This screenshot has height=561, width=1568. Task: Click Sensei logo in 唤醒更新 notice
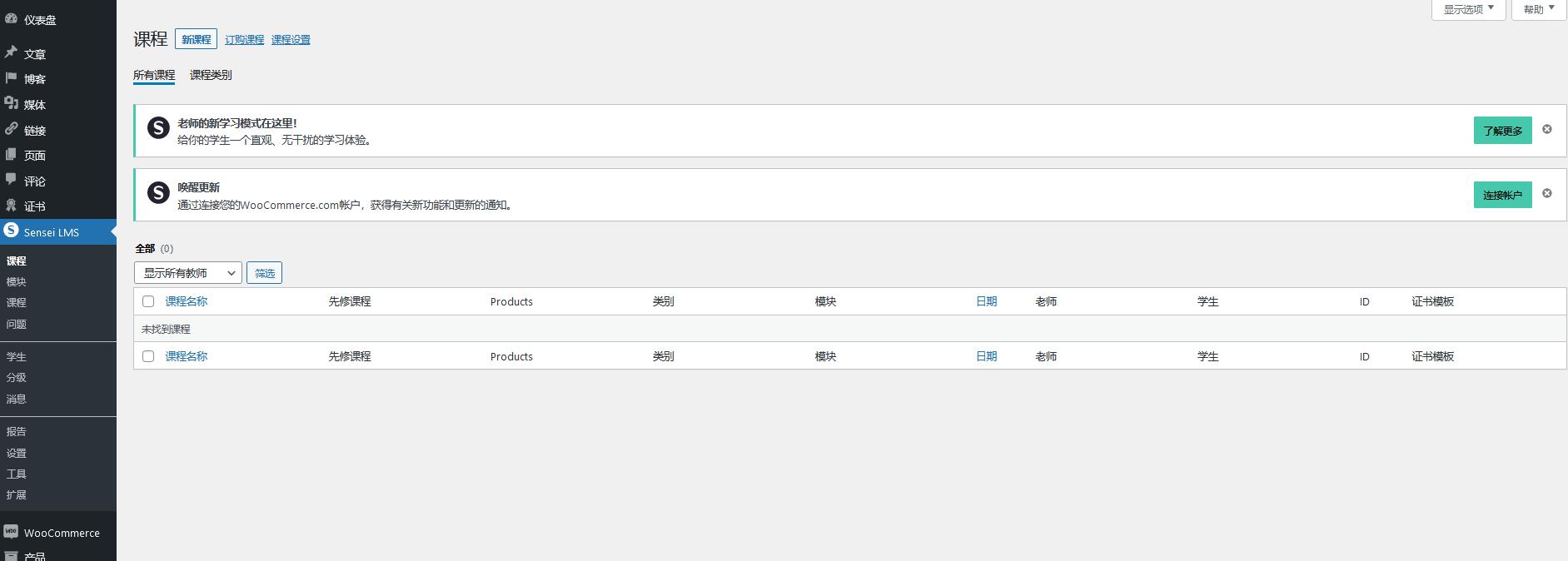tap(158, 192)
